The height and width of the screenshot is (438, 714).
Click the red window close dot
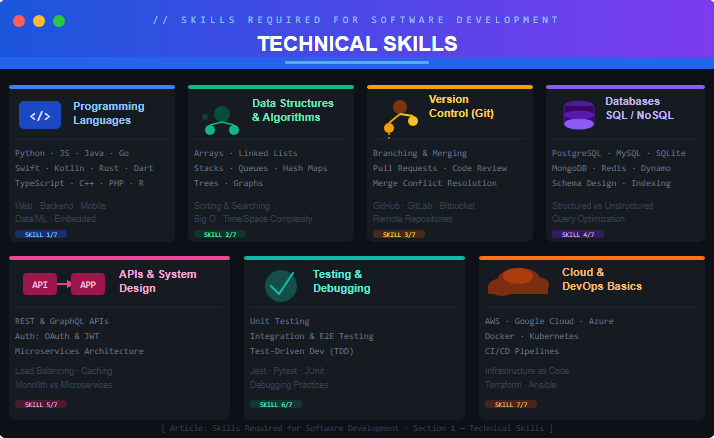point(19,21)
